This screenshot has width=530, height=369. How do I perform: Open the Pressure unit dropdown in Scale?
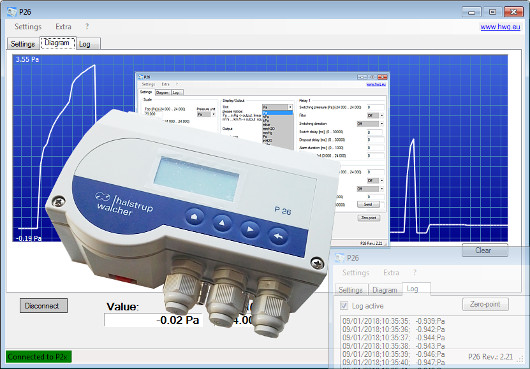click(x=206, y=114)
